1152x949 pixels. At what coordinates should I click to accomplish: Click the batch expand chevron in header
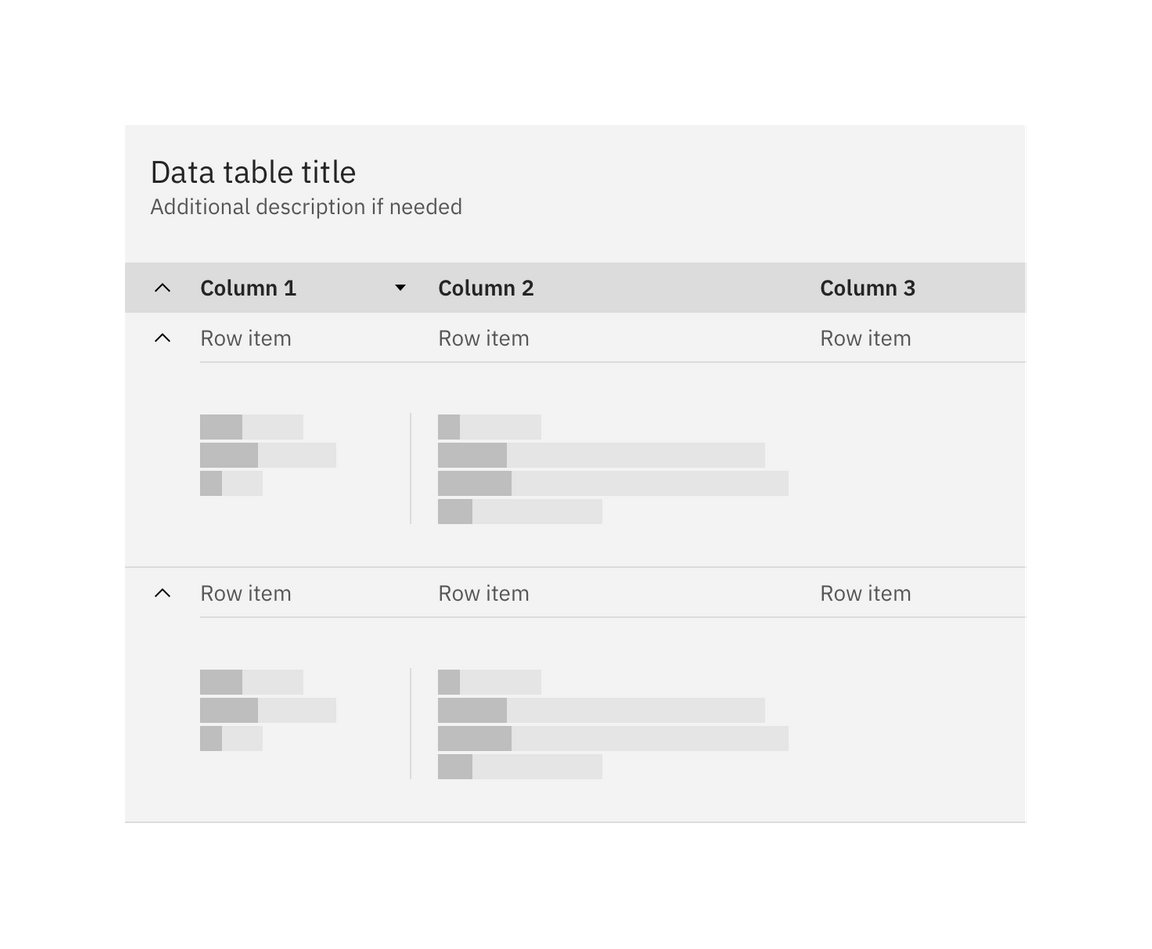165,288
